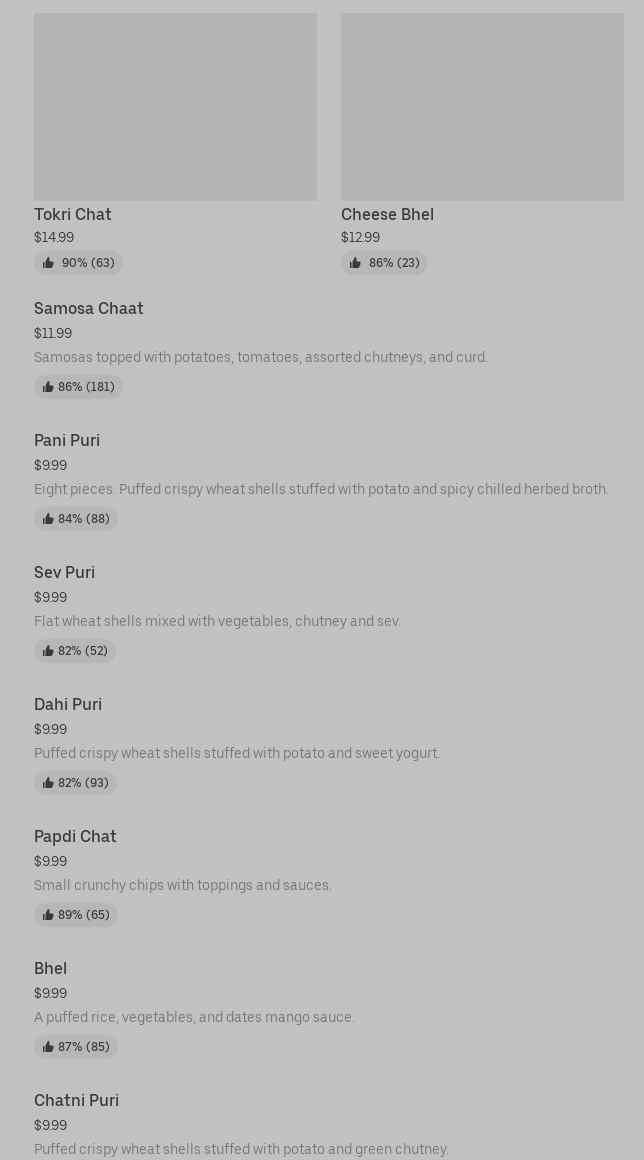Select Dahi Puri item name
644x1160 pixels.
68,704
